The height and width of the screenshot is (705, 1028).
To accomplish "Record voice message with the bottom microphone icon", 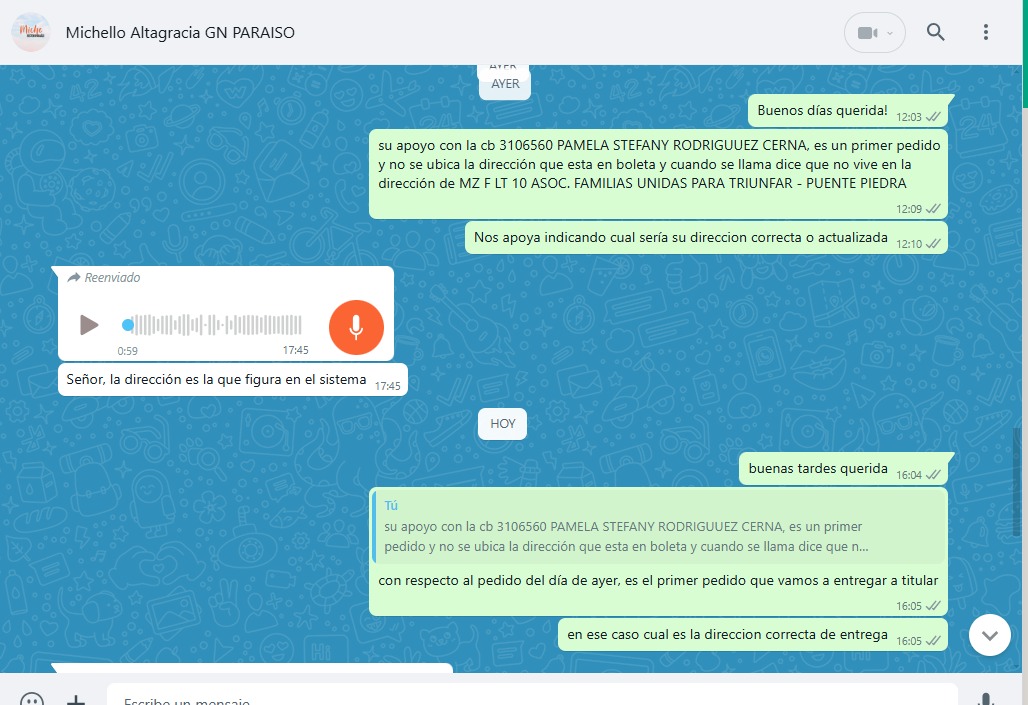I will [x=985, y=698].
